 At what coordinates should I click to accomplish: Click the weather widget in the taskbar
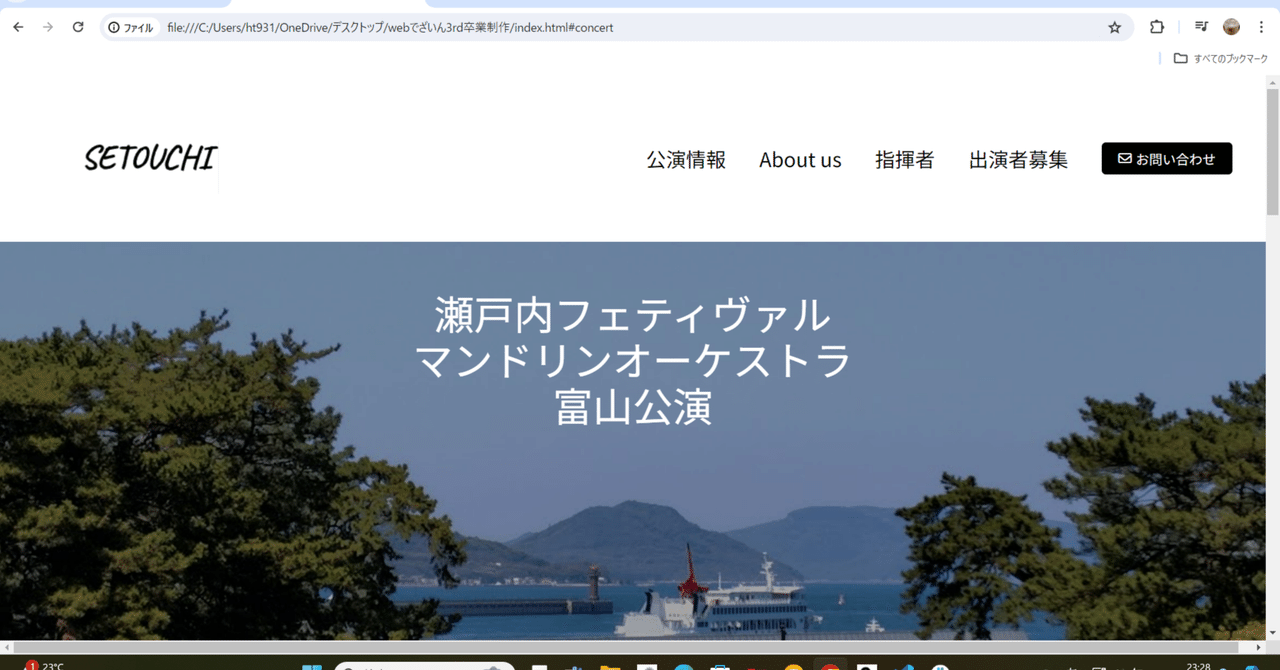42,664
